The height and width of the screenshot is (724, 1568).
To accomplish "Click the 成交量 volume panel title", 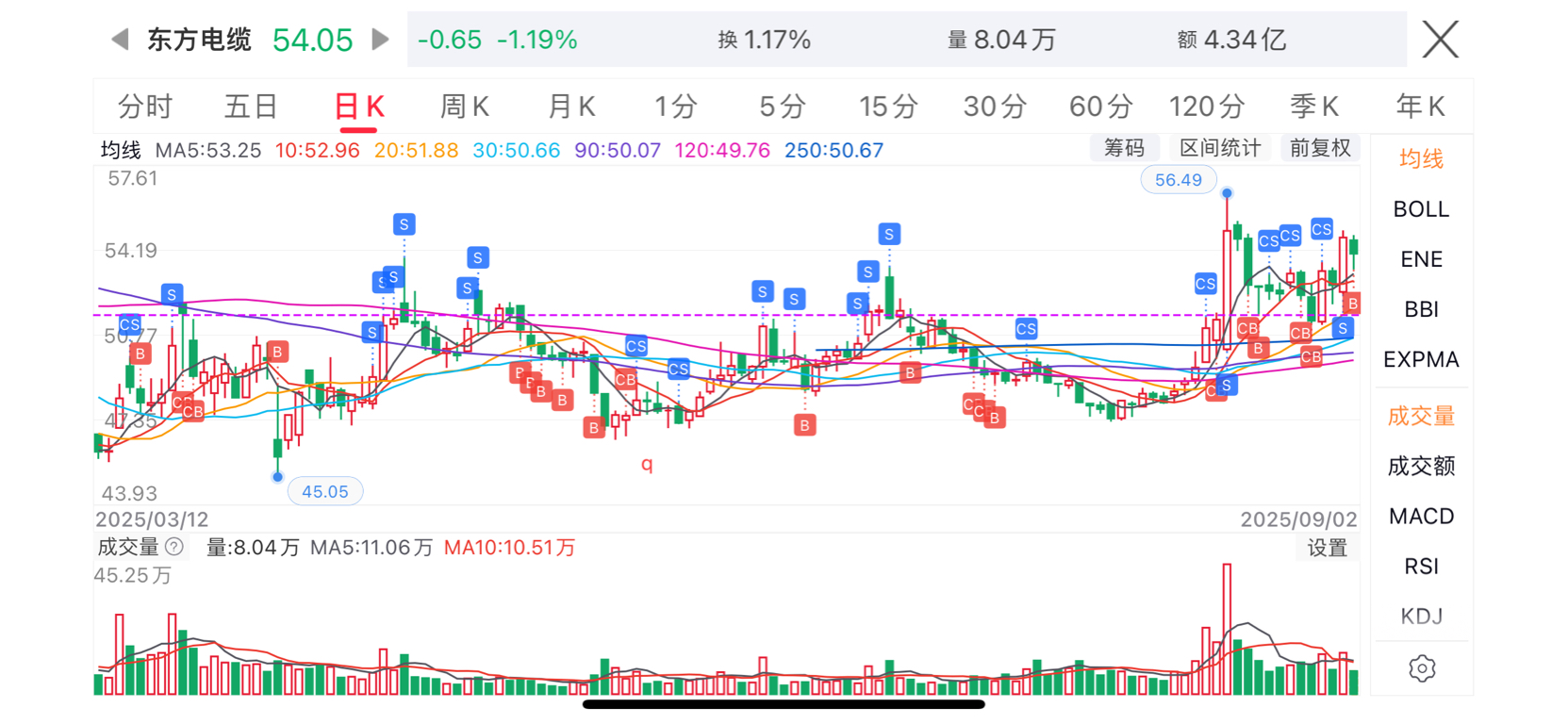I will [x=128, y=548].
